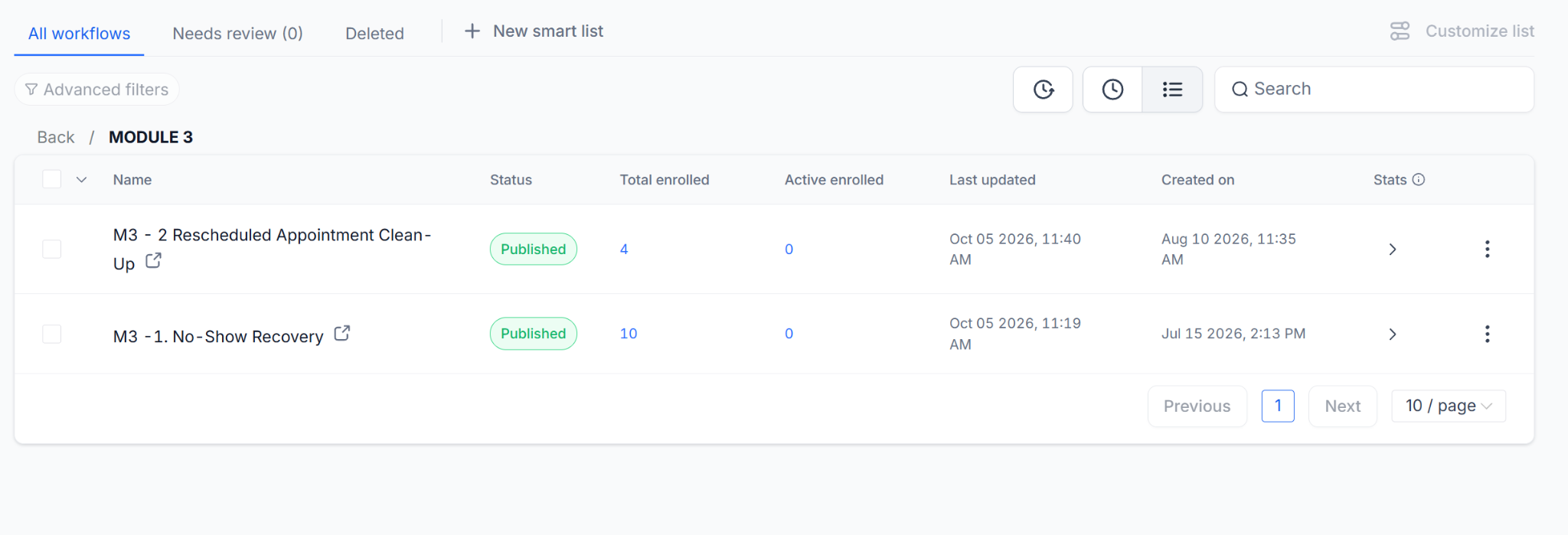Toggle the select-all checkbox in table header

click(52, 180)
